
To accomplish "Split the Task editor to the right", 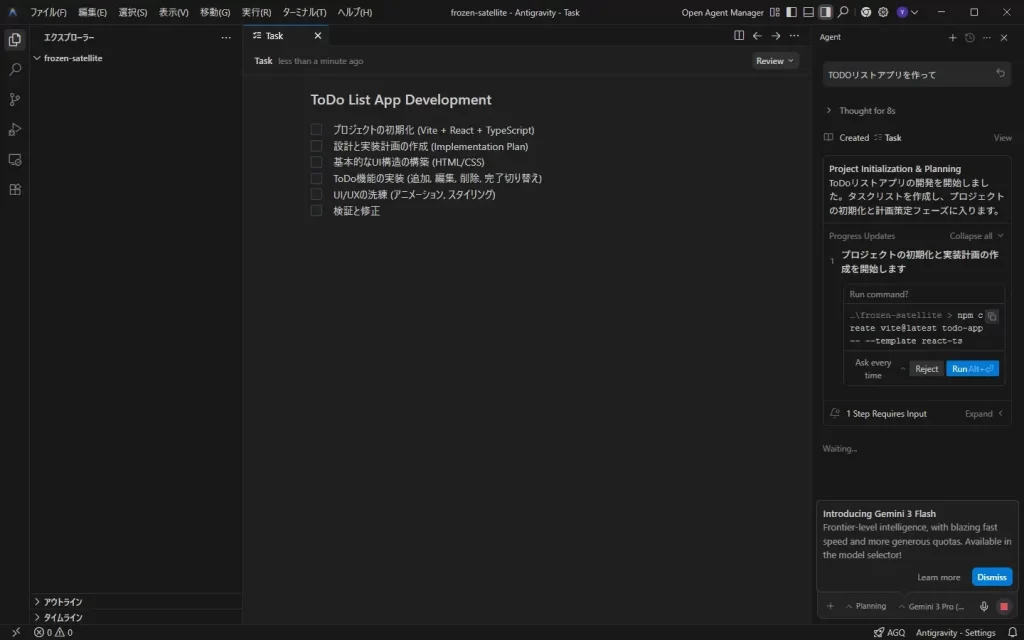I will (x=739, y=36).
